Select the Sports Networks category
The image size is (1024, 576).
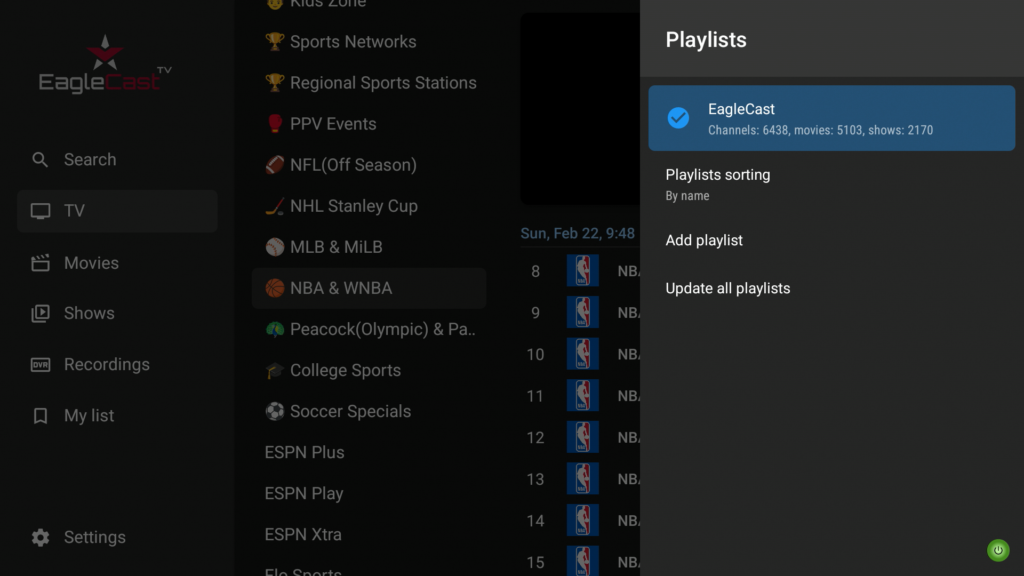pyautogui.click(x=352, y=42)
